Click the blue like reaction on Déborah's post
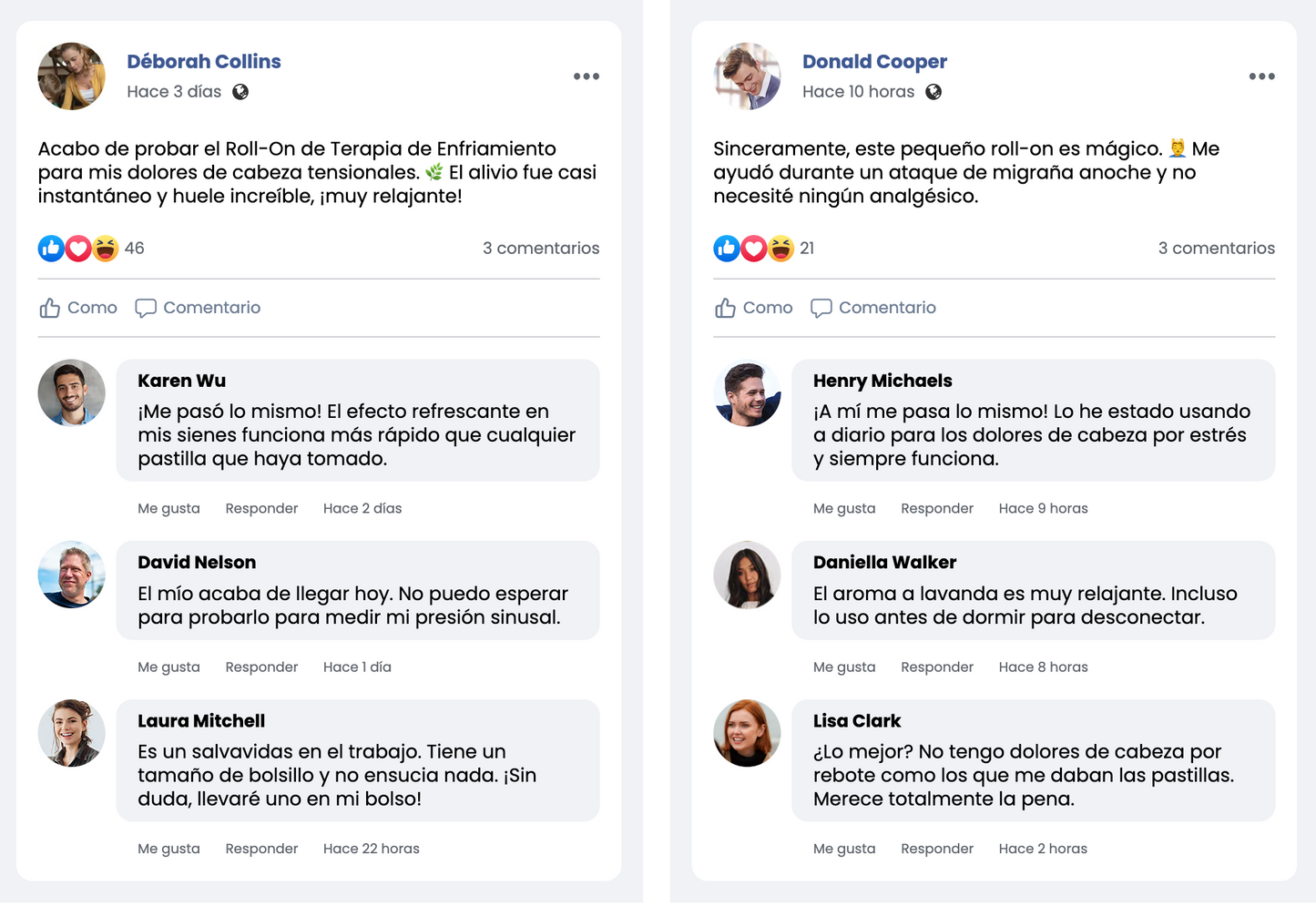This screenshot has height=906, width=1316. pos(51,248)
